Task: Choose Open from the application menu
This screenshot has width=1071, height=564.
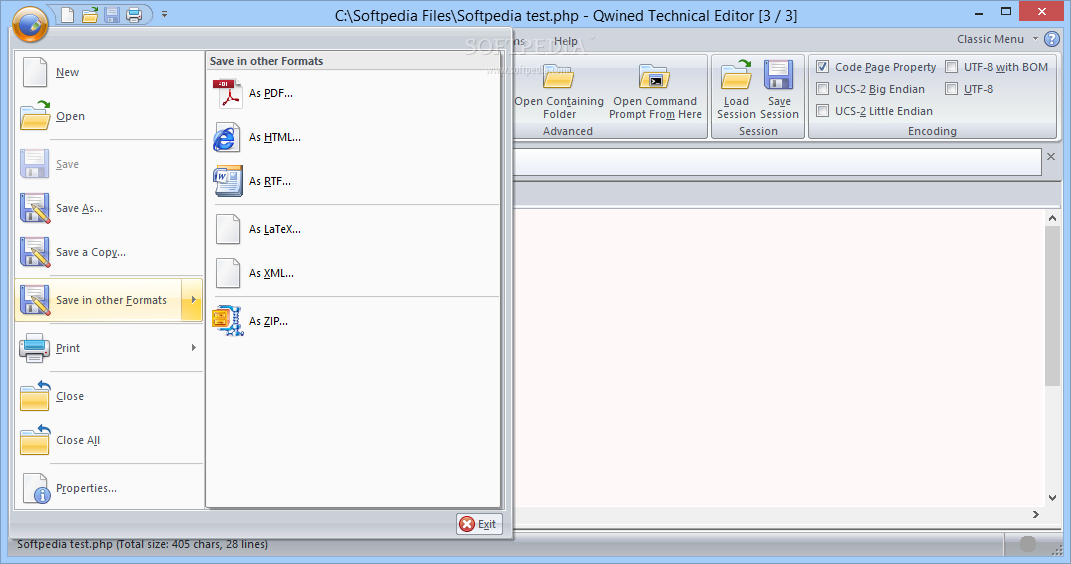Action: point(109,116)
